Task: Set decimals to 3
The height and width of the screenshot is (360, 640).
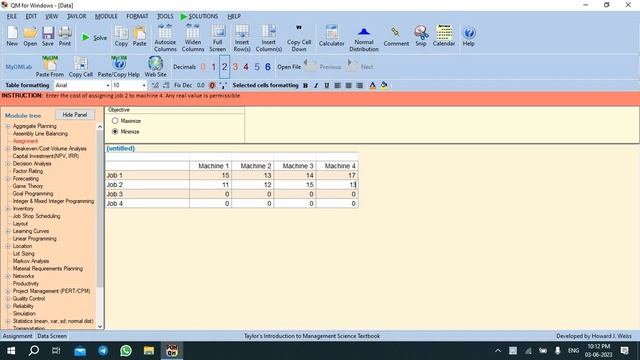Action: tap(235, 67)
